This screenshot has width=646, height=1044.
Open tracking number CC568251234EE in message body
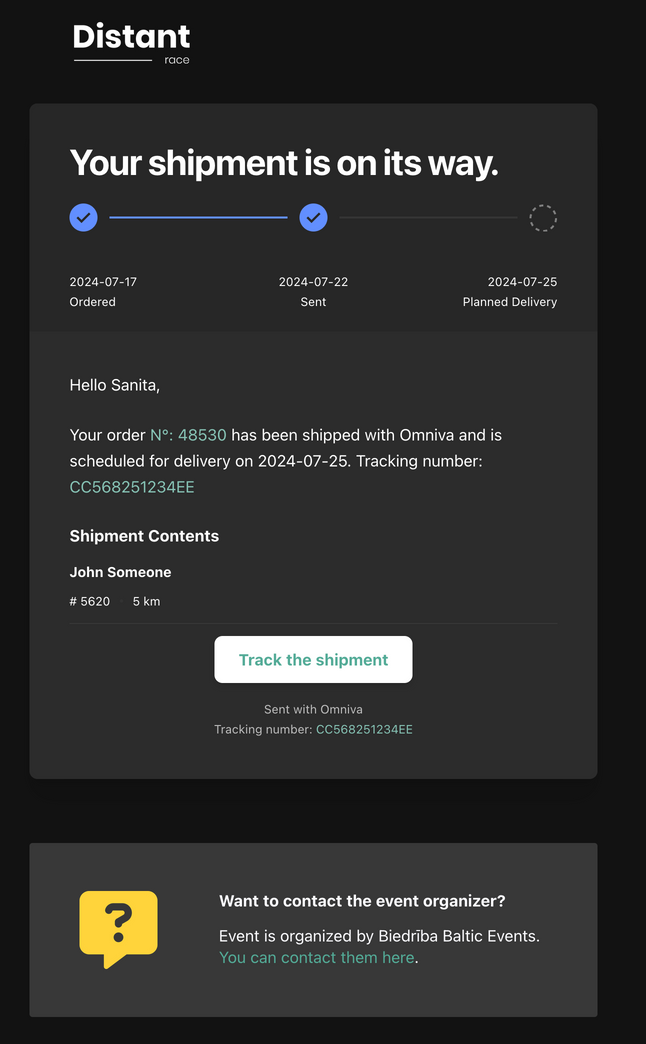click(x=132, y=487)
